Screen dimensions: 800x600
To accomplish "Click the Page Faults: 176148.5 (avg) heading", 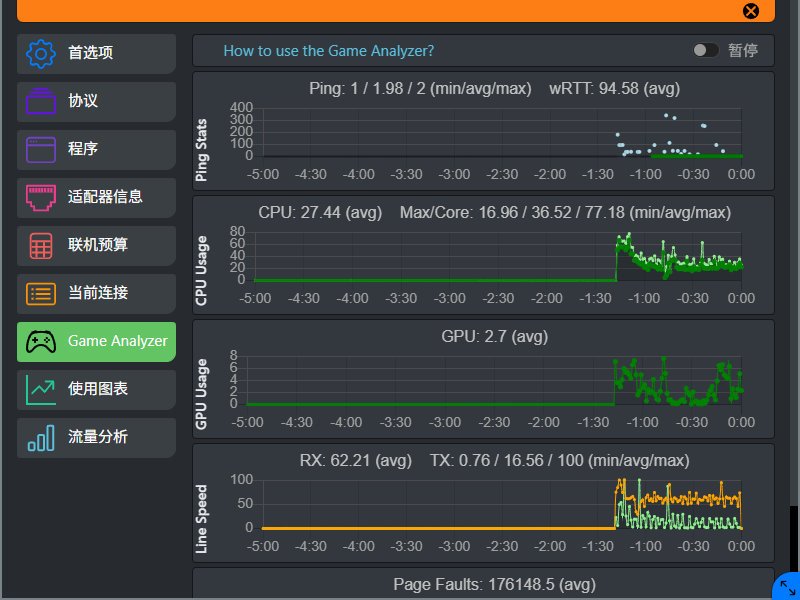I will click(494, 585).
